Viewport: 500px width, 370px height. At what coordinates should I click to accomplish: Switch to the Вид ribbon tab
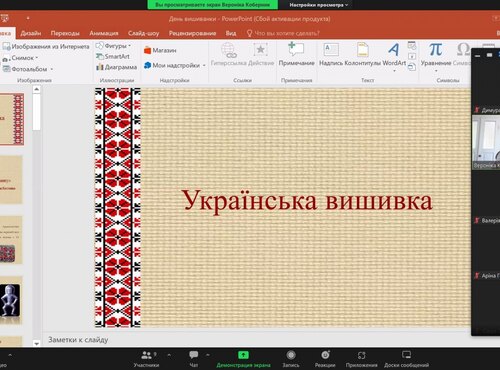(231, 33)
